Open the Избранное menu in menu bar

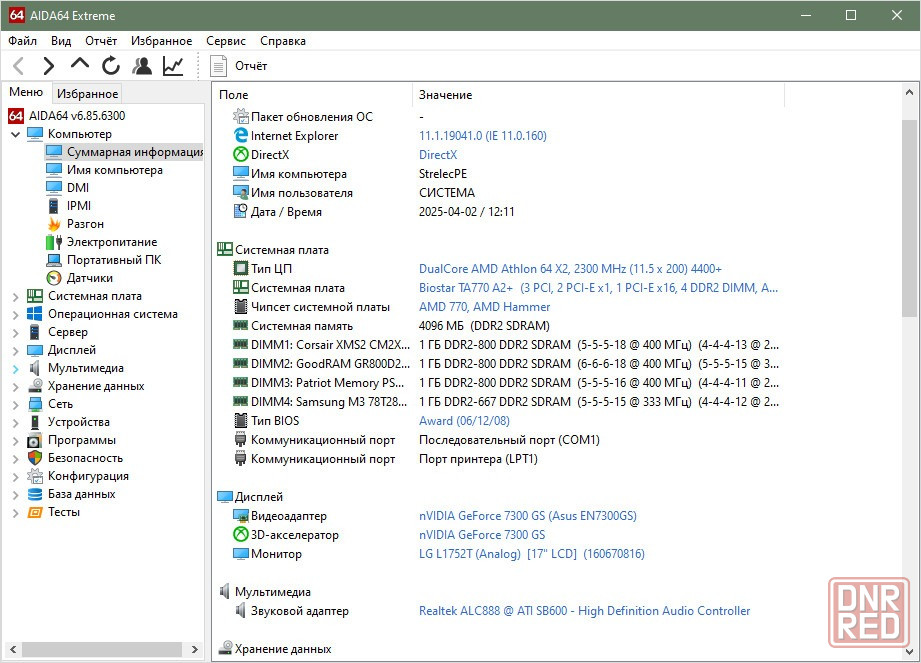coord(162,41)
